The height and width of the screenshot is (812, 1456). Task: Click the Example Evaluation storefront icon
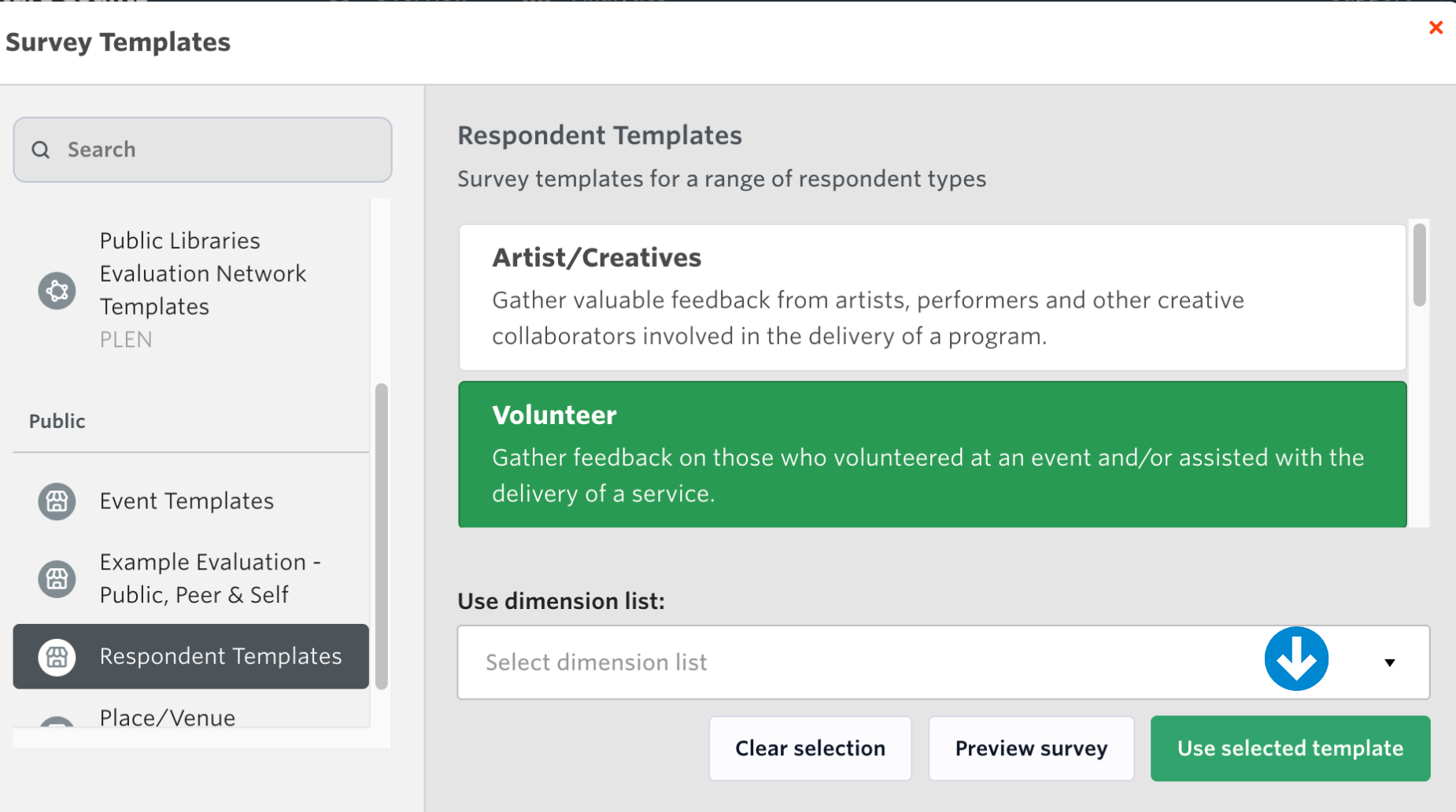click(57, 579)
